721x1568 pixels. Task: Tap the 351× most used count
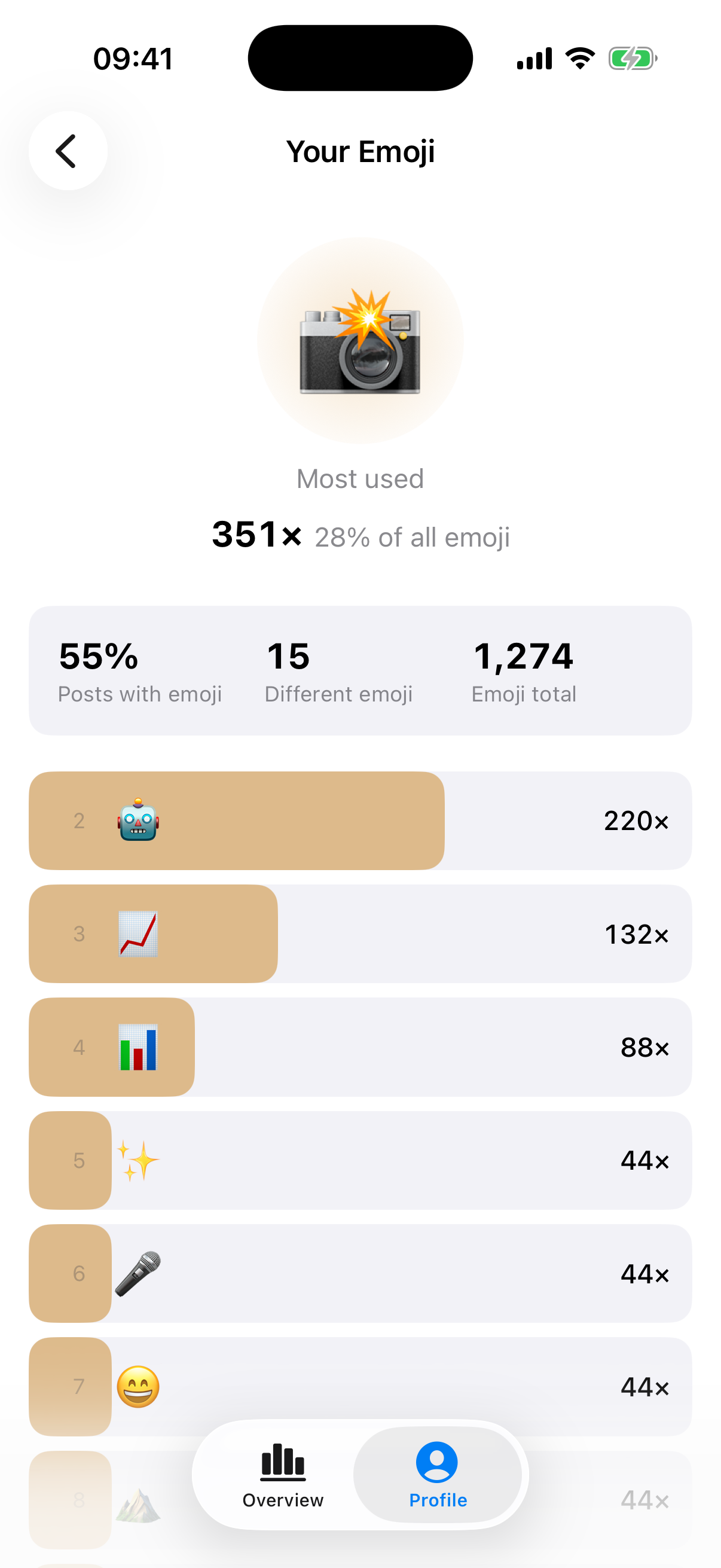tap(256, 535)
